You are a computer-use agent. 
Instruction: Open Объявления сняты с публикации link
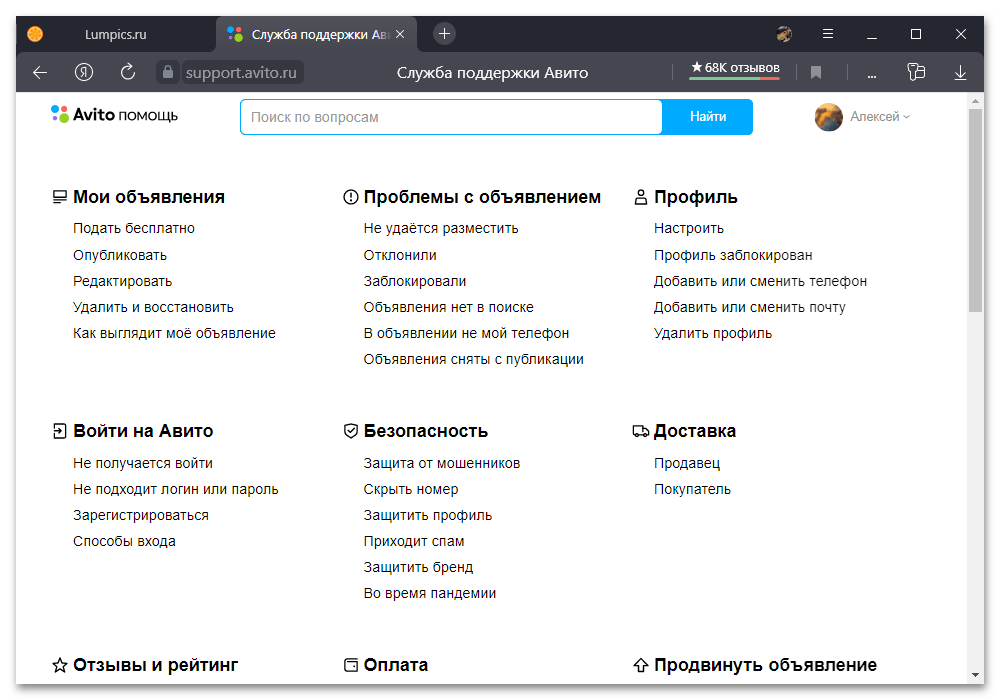click(x=473, y=360)
